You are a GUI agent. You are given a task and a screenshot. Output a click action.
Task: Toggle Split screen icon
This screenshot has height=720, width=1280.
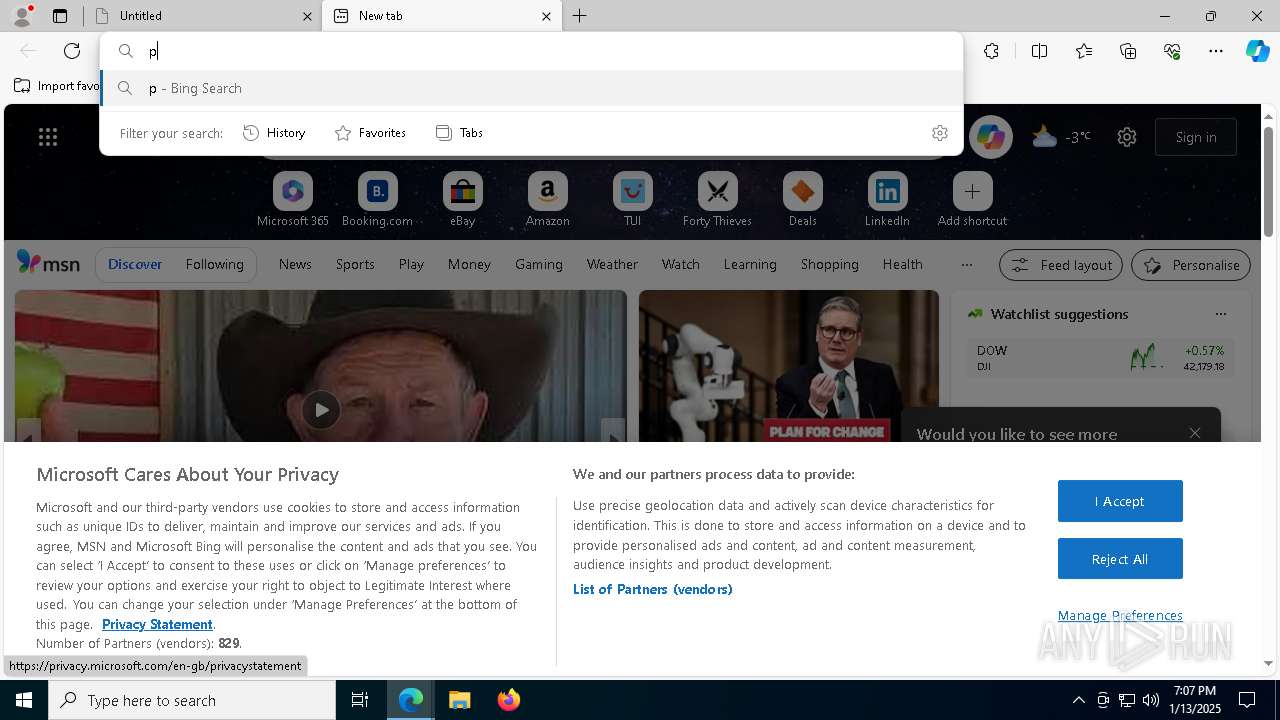coord(1039,51)
